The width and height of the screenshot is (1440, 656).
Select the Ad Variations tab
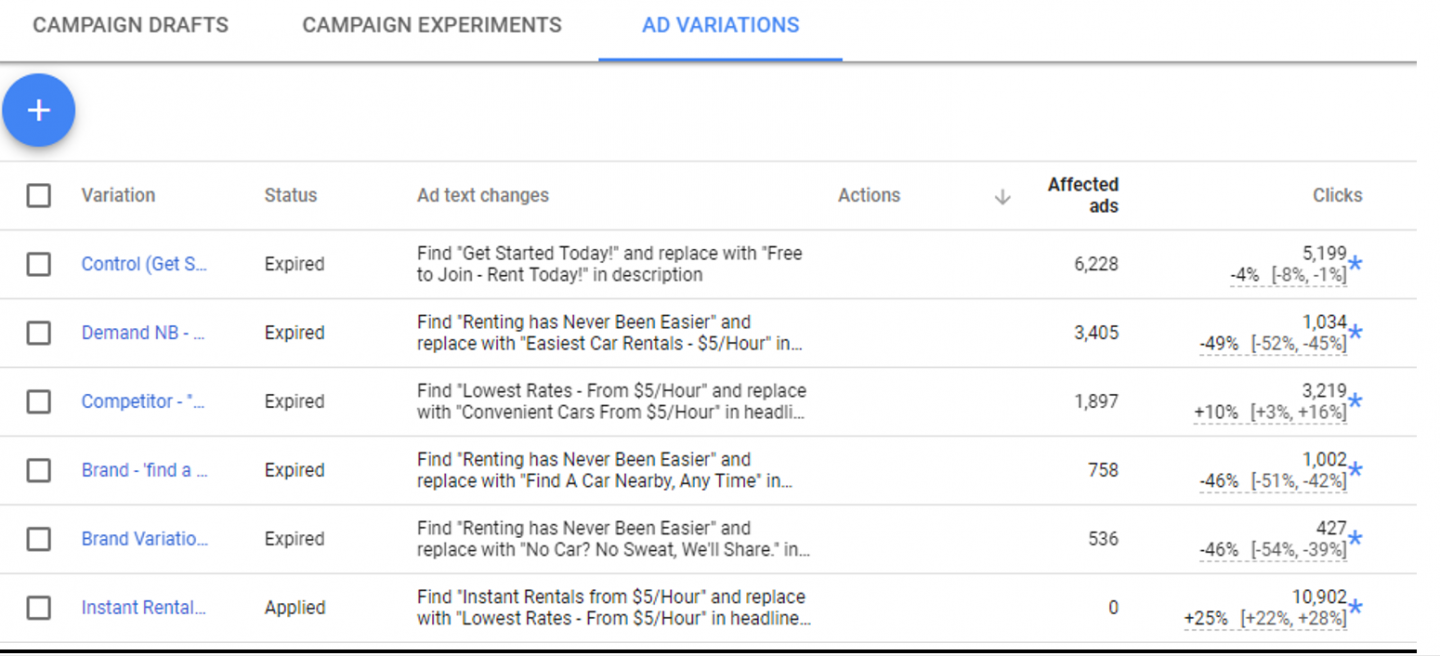pos(720,25)
